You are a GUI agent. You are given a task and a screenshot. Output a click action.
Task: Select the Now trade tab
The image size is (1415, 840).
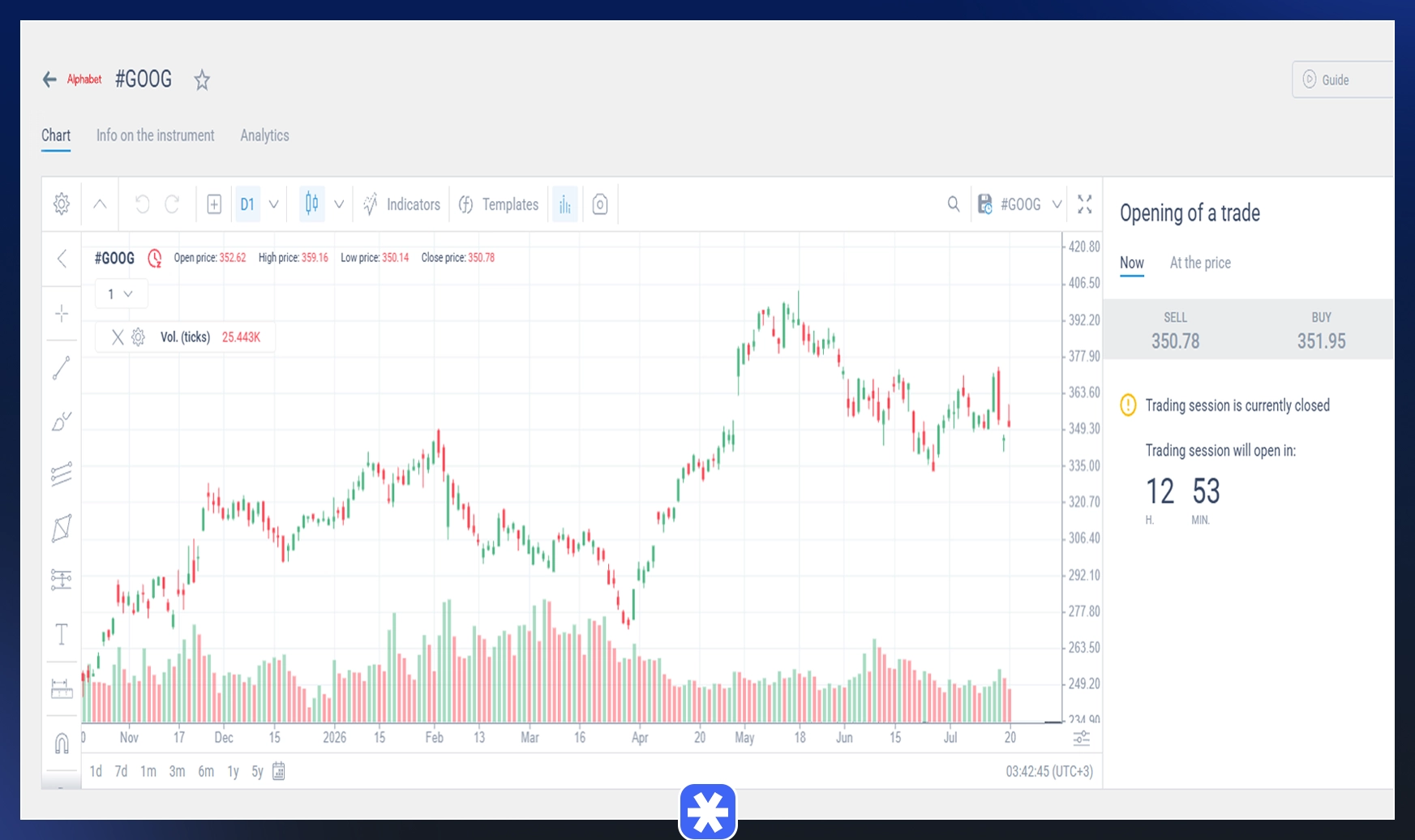pos(1132,263)
